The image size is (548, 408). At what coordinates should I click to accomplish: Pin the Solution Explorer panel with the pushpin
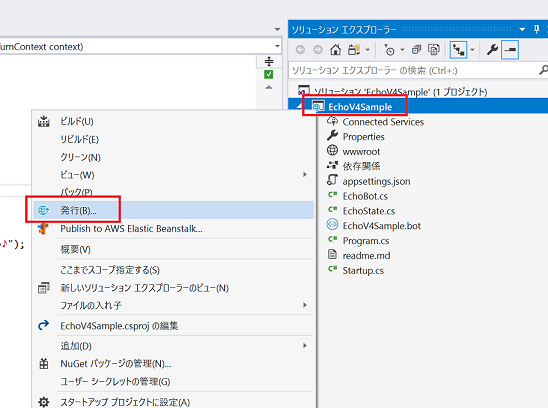point(537,29)
